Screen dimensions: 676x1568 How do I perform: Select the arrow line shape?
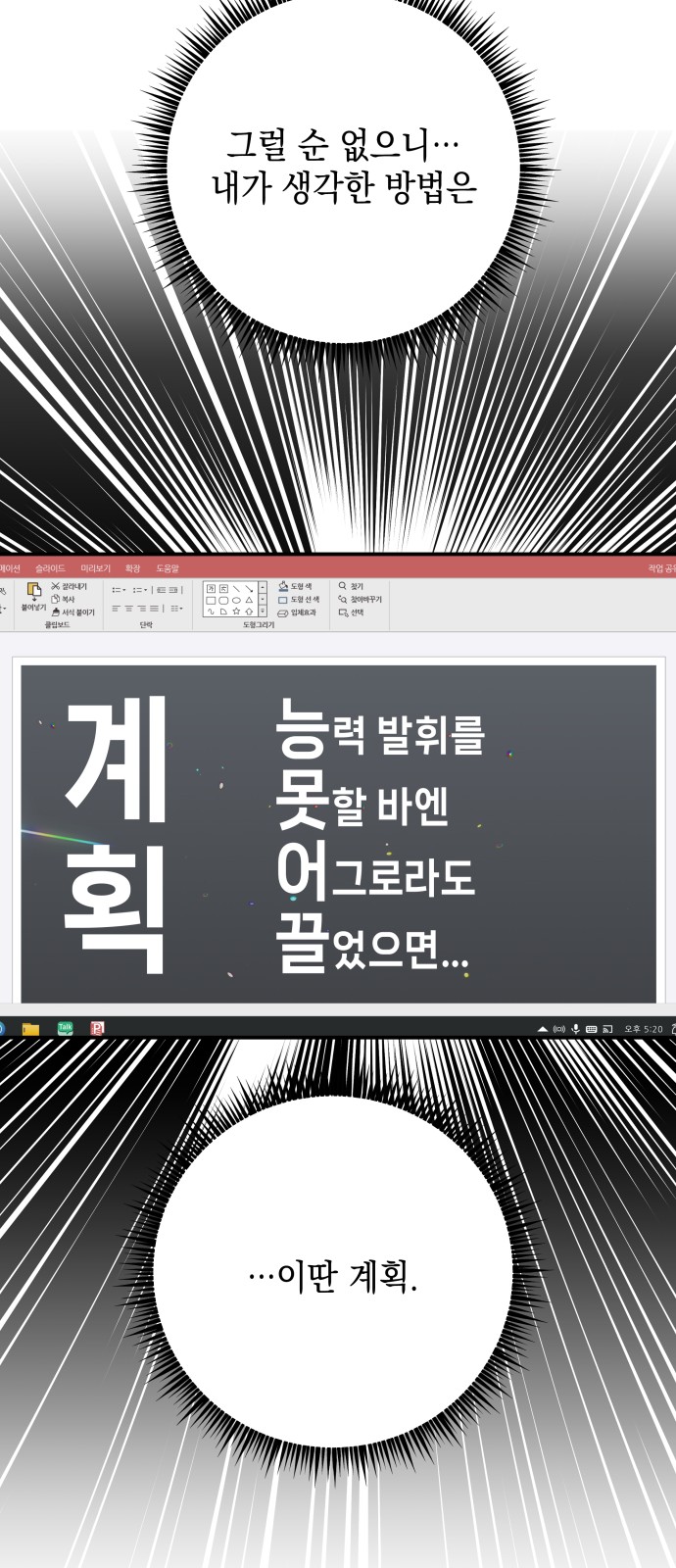(x=249, y=588)
